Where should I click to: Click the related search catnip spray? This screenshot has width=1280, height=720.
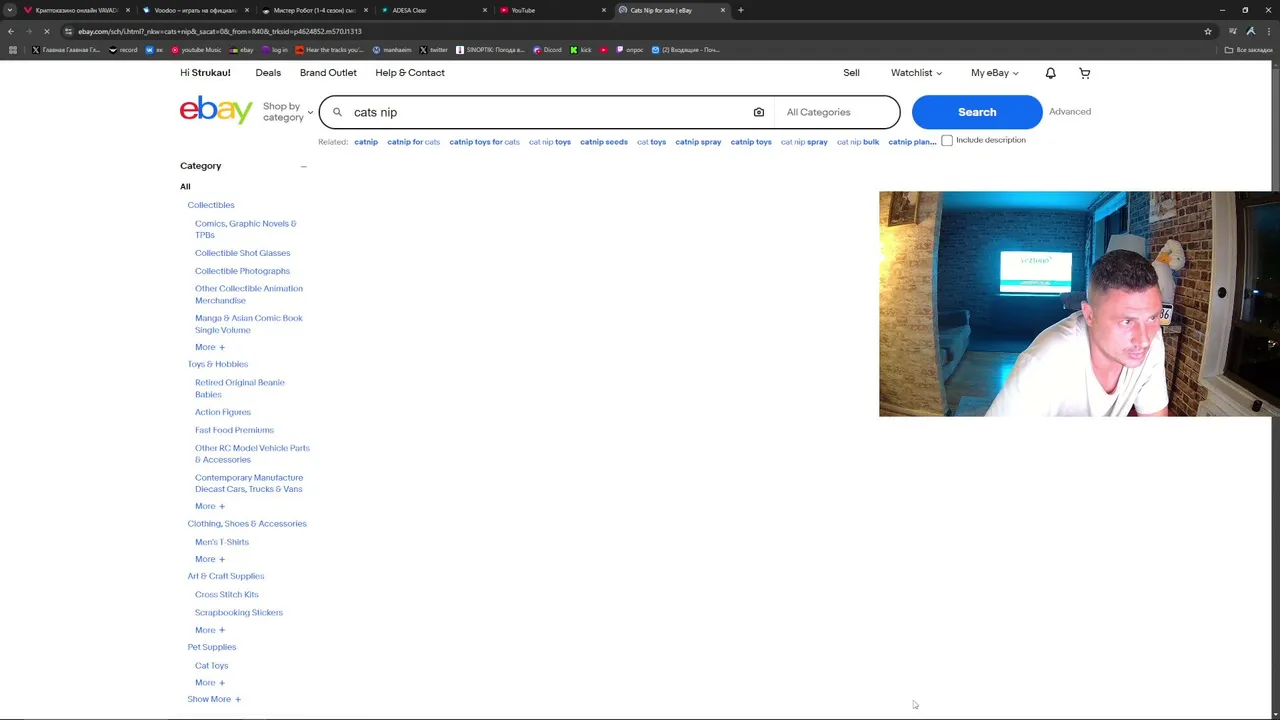pyautogui.click(x=698, y=142)
